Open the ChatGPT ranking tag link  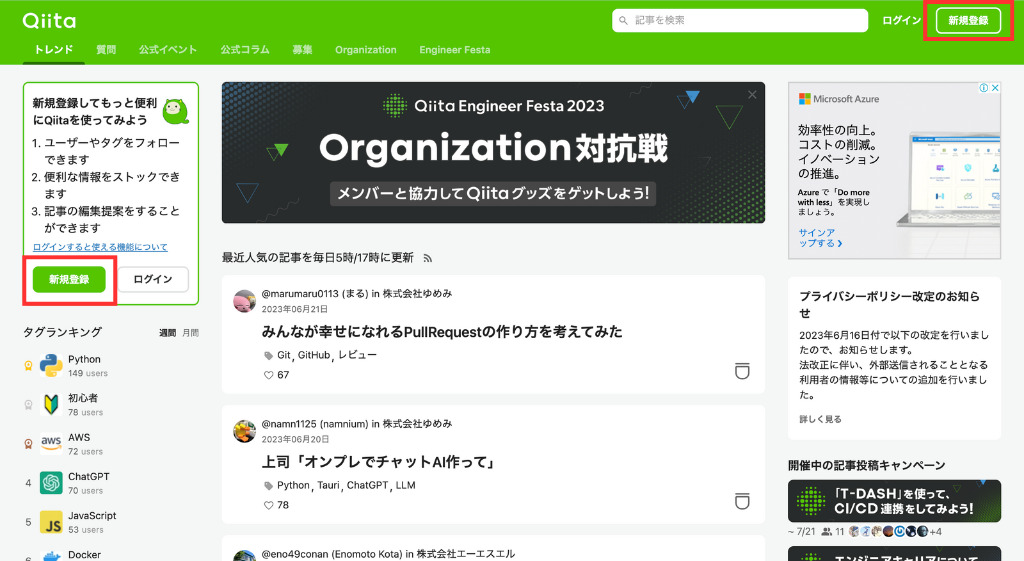[x=89, y=477]
